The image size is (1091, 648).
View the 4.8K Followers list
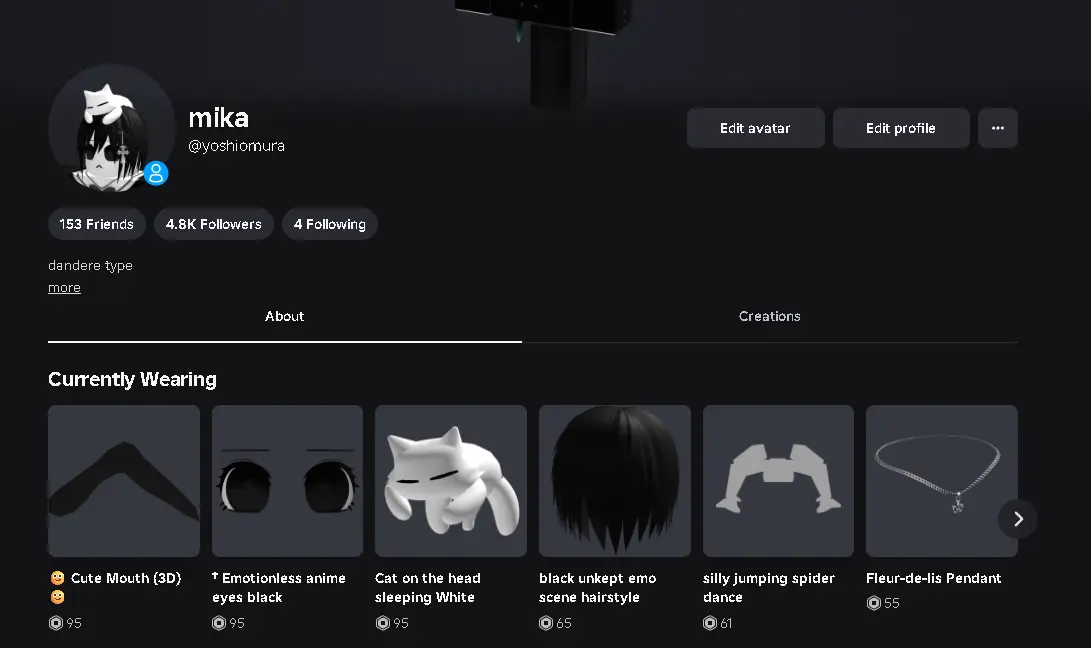click(214, 224)
